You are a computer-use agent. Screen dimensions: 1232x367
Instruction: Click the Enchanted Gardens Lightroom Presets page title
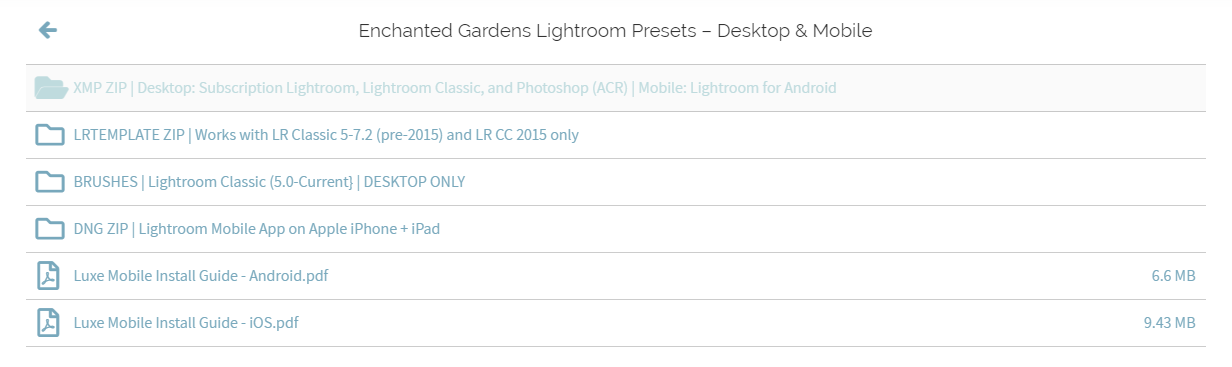click(616, 31)
